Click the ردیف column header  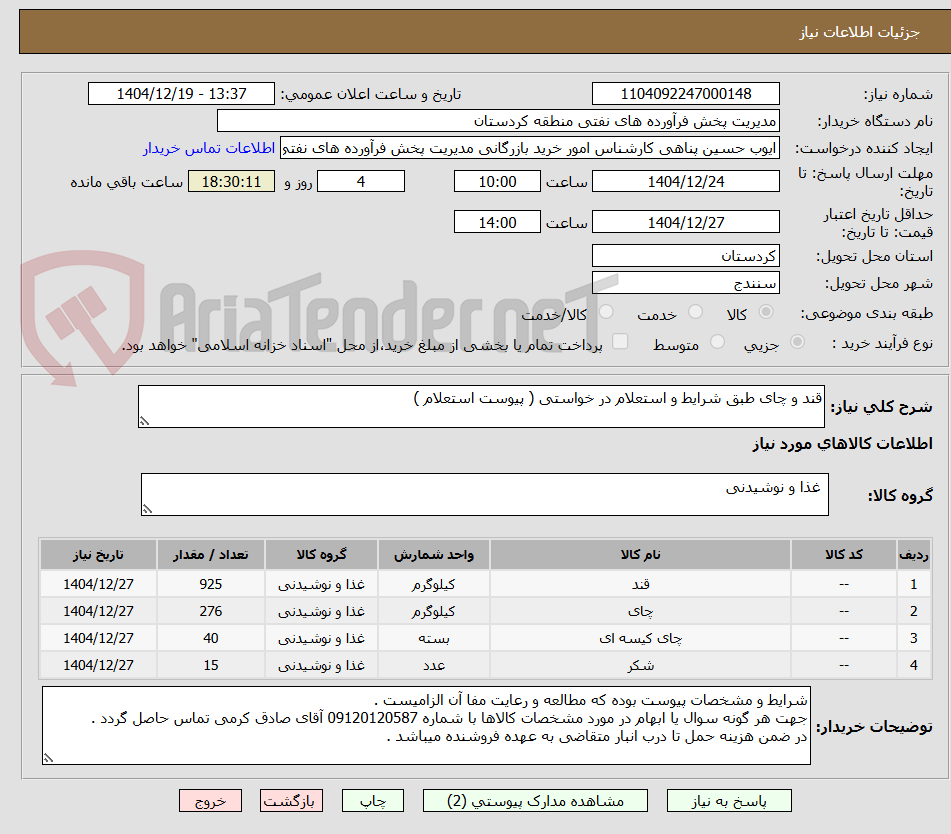913,554
